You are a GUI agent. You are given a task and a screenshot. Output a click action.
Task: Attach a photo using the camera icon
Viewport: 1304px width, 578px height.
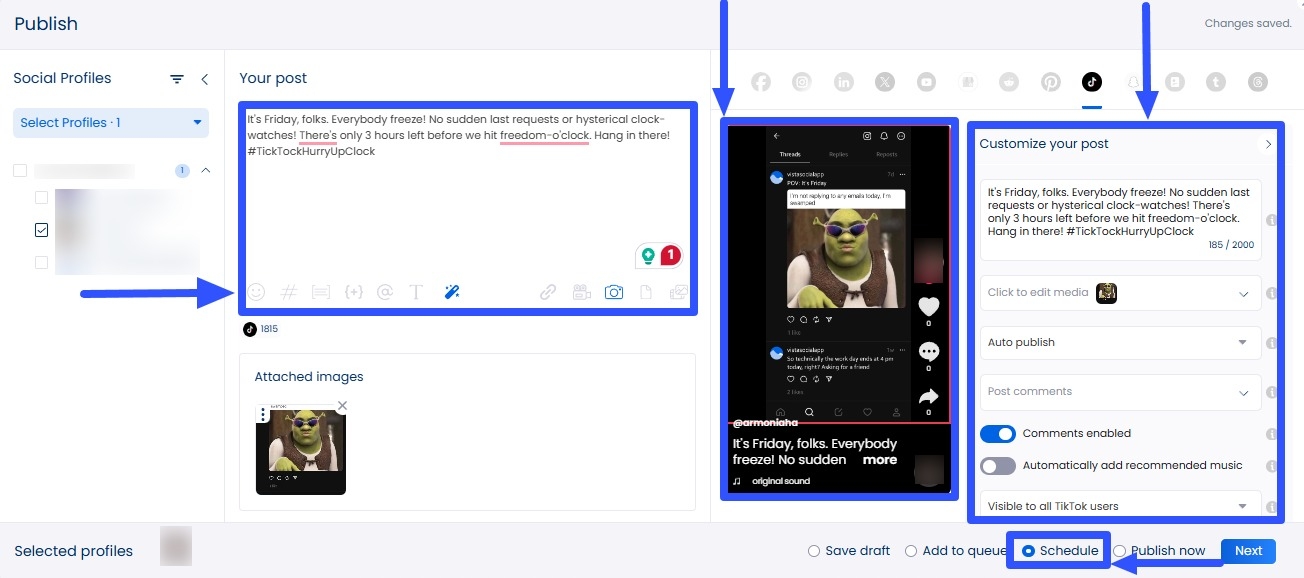pos(614,291)
